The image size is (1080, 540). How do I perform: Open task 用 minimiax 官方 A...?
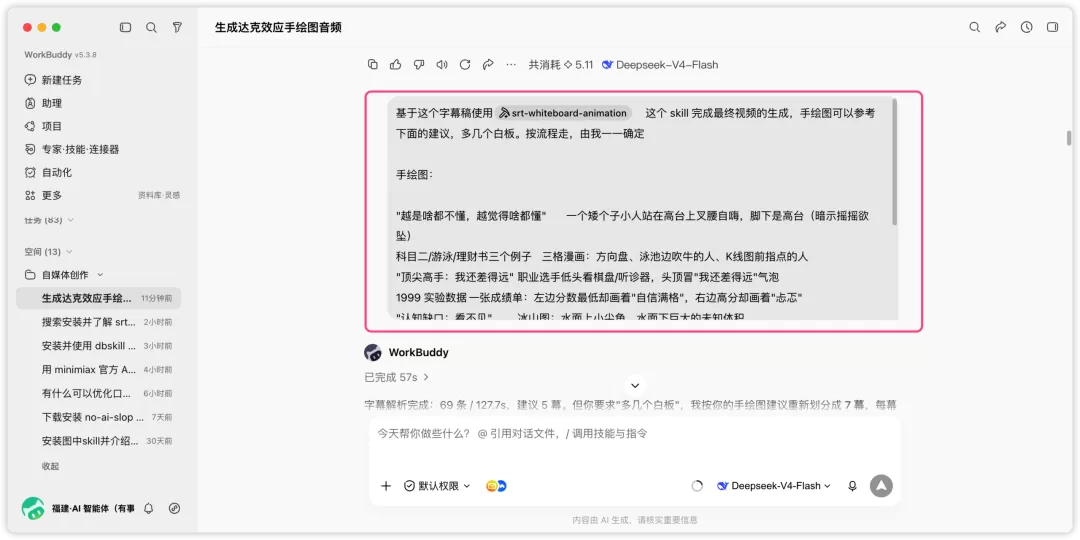click(x=98, y=370)
